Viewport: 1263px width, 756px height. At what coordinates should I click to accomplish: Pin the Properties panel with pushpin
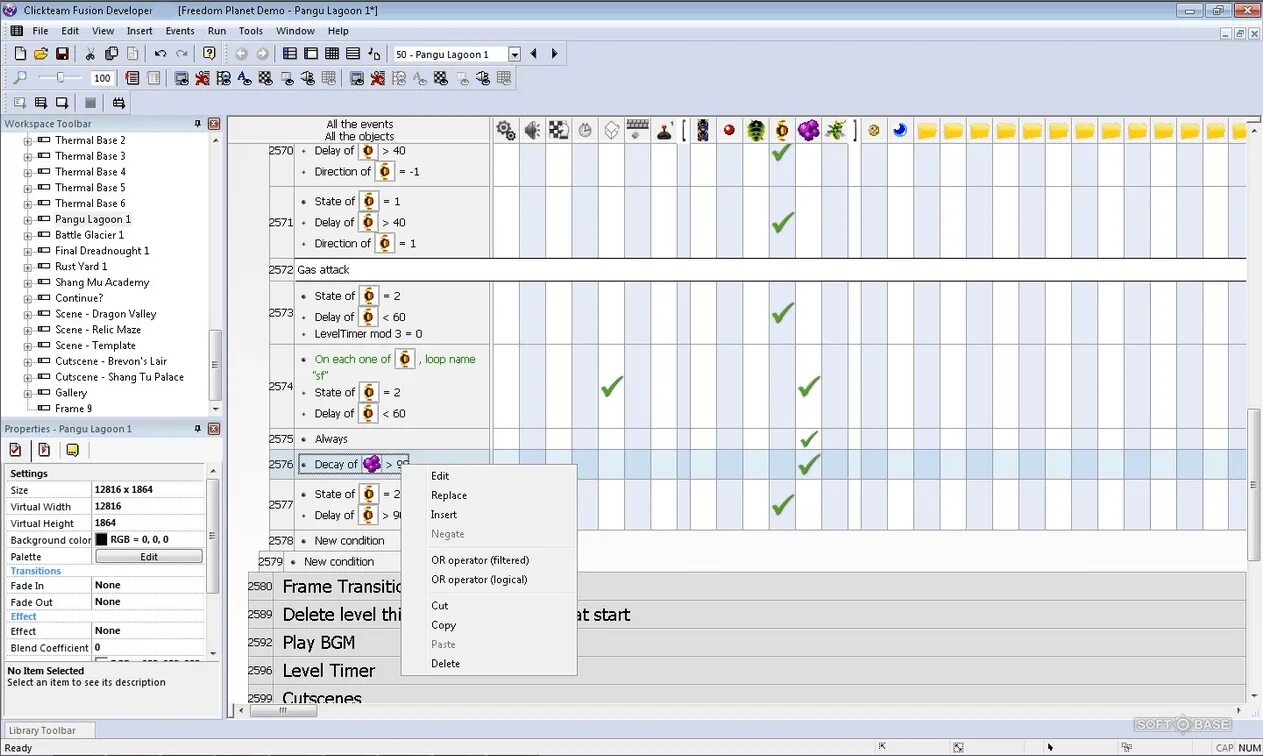198,429
